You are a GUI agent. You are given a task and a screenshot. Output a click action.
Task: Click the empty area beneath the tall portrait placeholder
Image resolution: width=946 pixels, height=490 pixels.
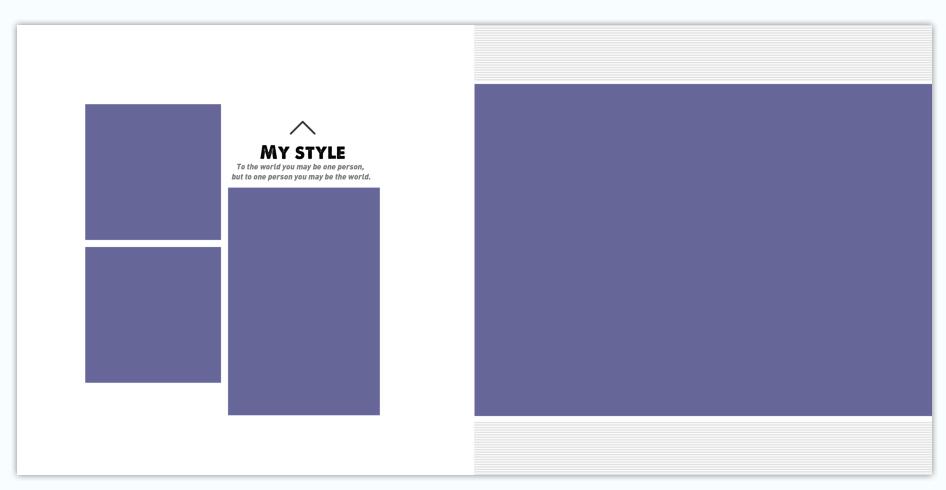tap(304, 443)
